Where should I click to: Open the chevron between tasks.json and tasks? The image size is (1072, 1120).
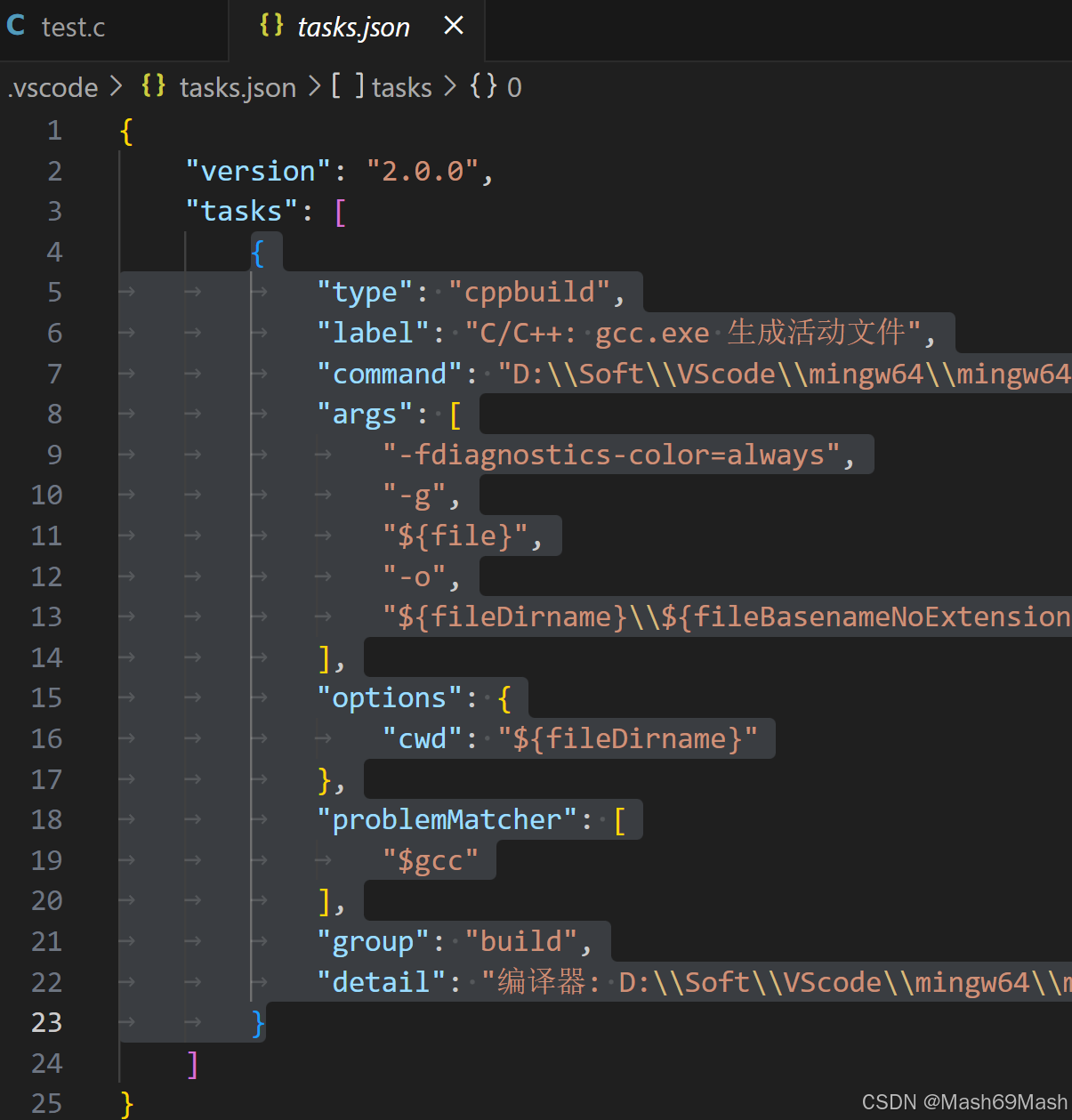pyautogui.click(x=313, y=86)
